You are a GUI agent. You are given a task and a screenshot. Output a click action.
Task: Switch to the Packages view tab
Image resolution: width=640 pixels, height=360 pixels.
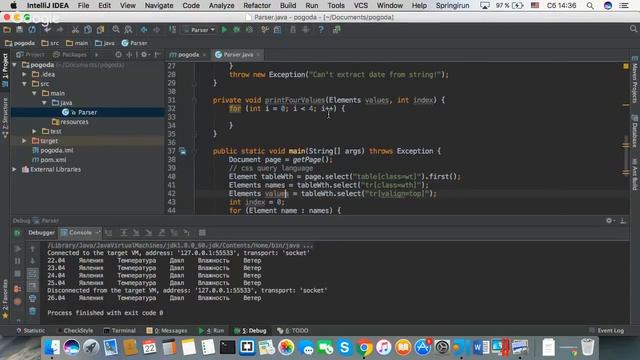tap(70, 54)
